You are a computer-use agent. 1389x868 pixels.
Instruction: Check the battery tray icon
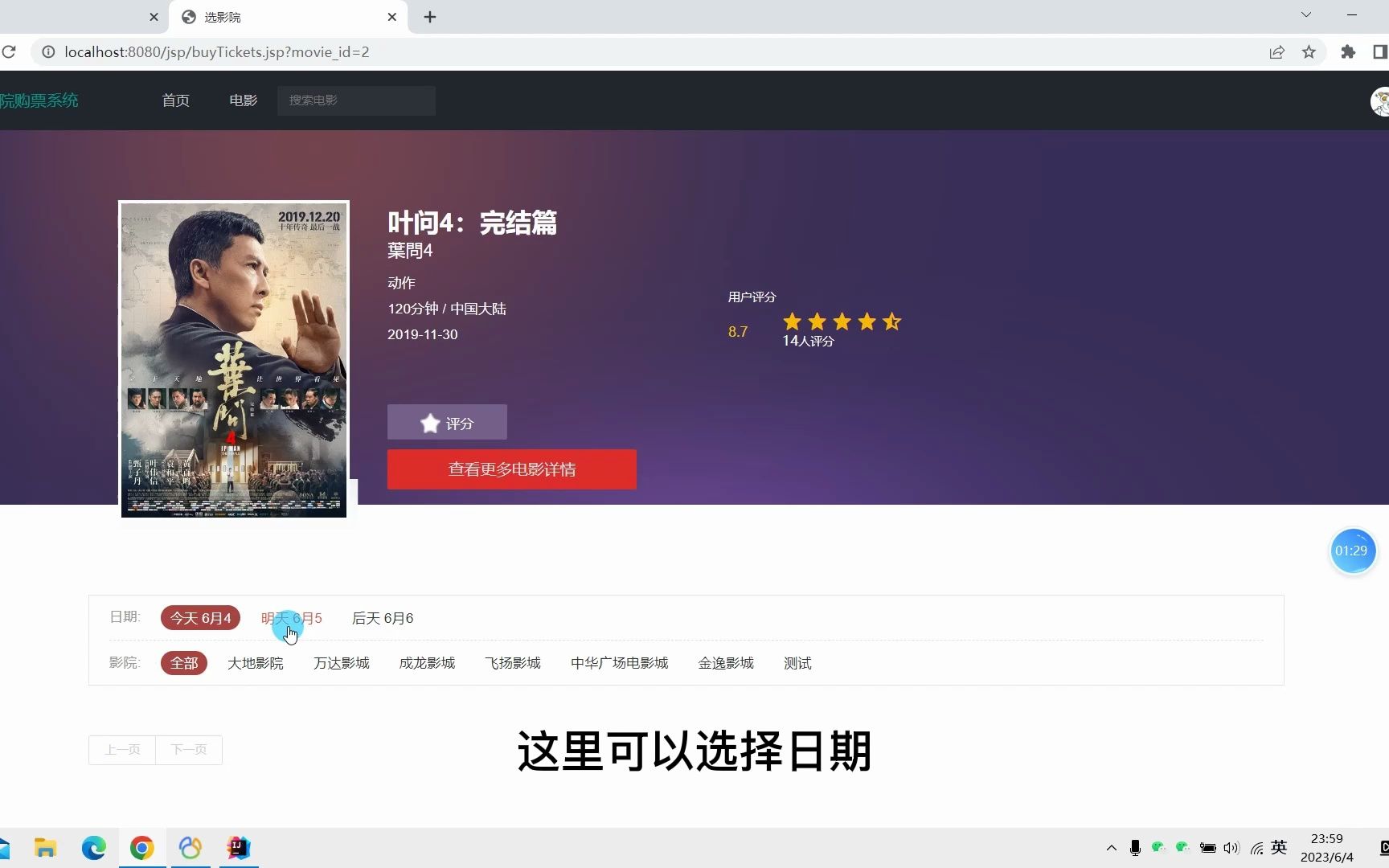(1207, 848)
